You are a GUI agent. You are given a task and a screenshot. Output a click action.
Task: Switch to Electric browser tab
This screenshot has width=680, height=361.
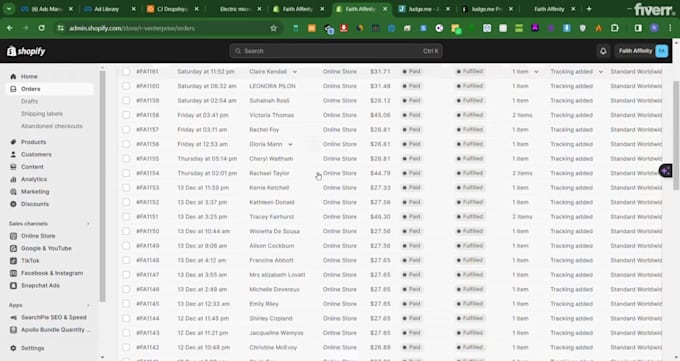pyautogui.click(x=235, y=9)
